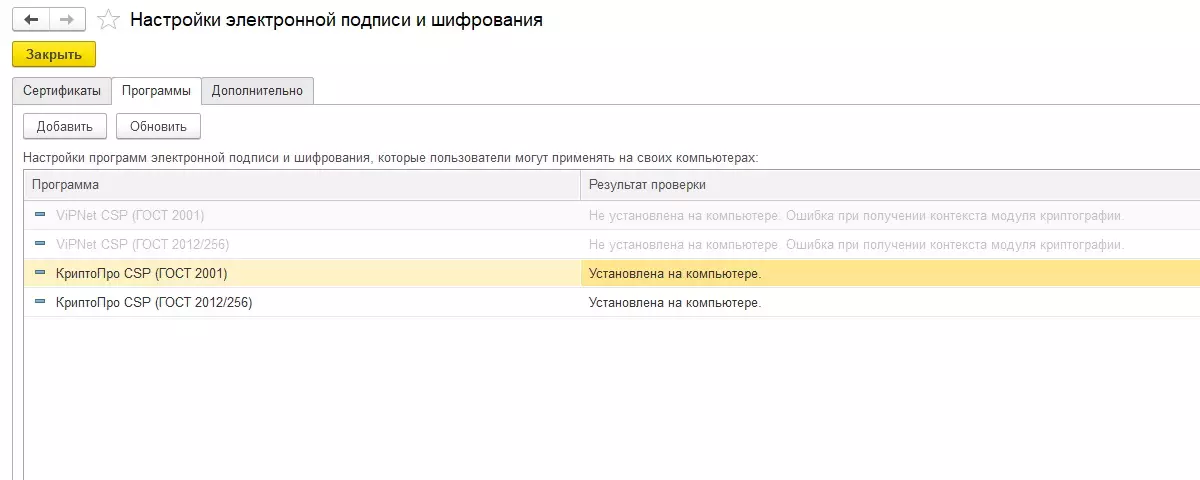Click the back navigation arrow
This screenshot has width=1200, height=480.
[31, 19]
